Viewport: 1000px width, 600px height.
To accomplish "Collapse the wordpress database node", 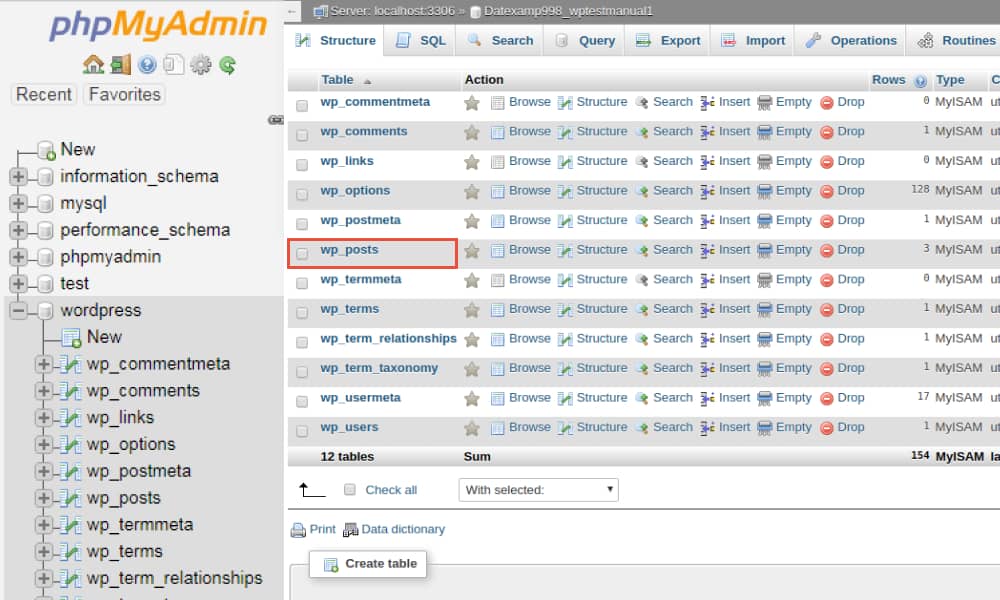I will [x=18, y=311].
